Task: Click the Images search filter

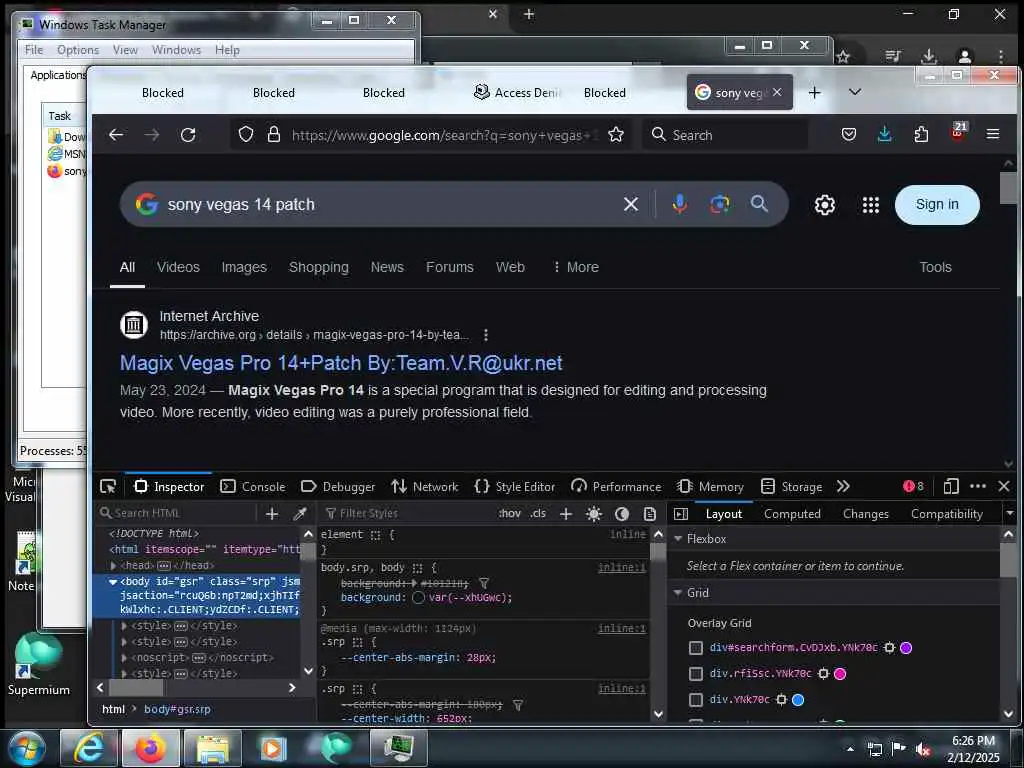Action: (x=244, y=267)
